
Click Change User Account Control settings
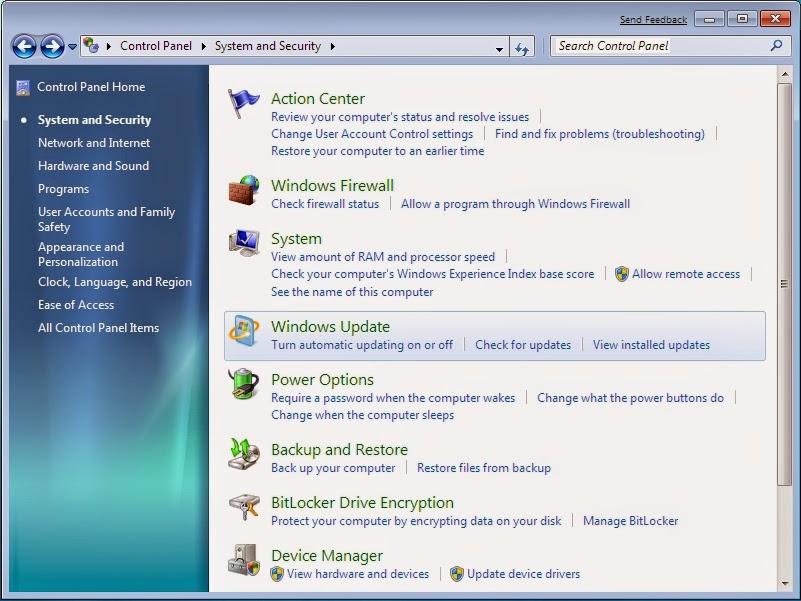point(372,133)
